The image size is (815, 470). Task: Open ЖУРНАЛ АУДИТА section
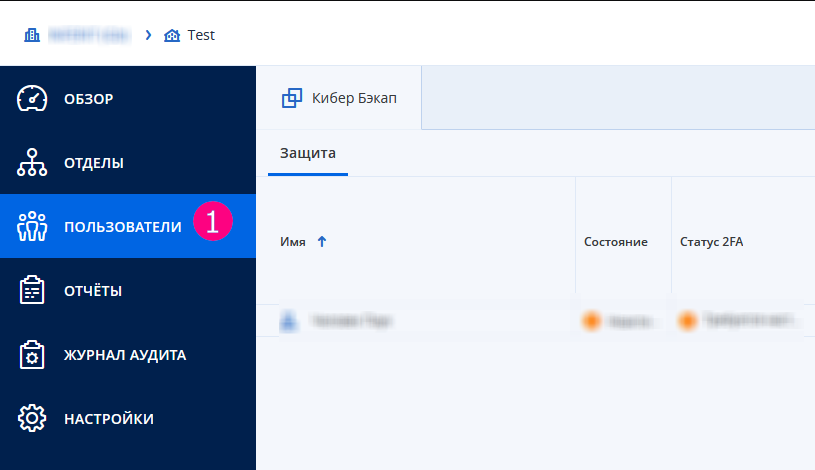(x=128, y=355)
